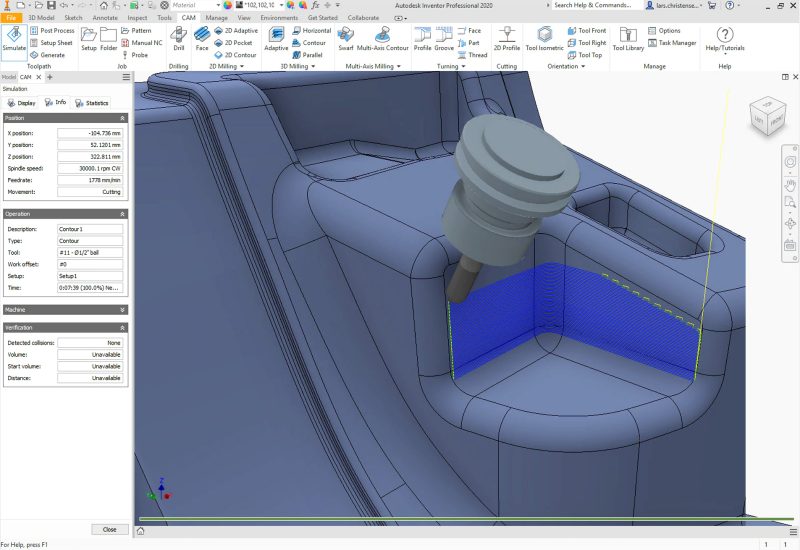Collapse the Verification section
The width and height of the screenshot is (800, 550).
pyautogui.click(x=122, y=328)
